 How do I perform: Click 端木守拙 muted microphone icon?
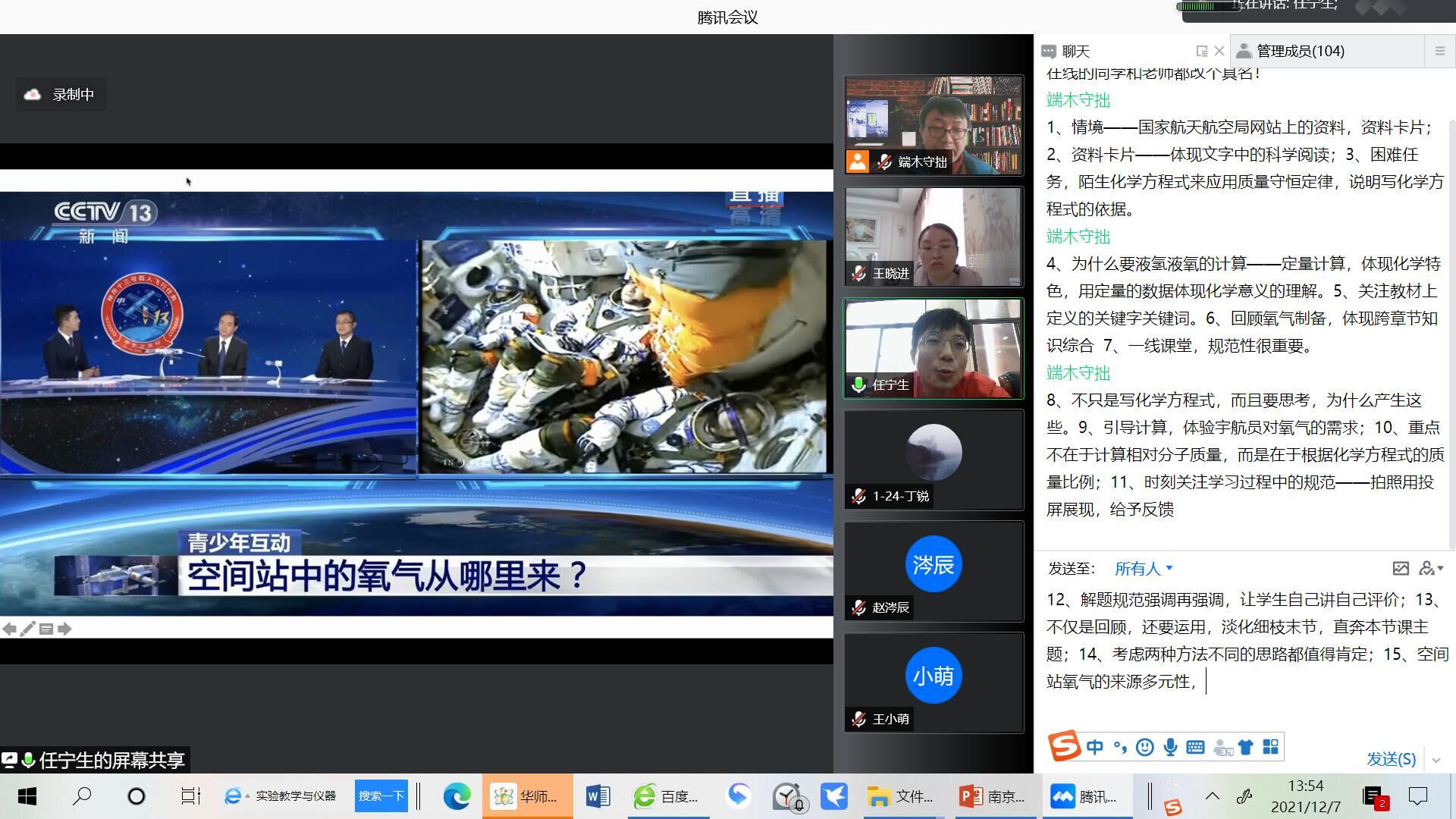[883, 162]
